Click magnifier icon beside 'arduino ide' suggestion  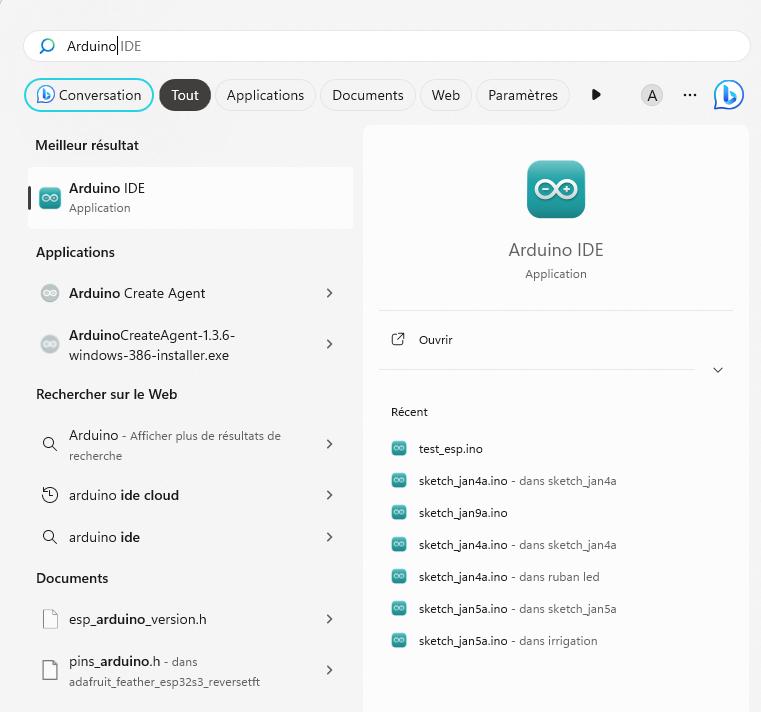click(x=50, y=537)
